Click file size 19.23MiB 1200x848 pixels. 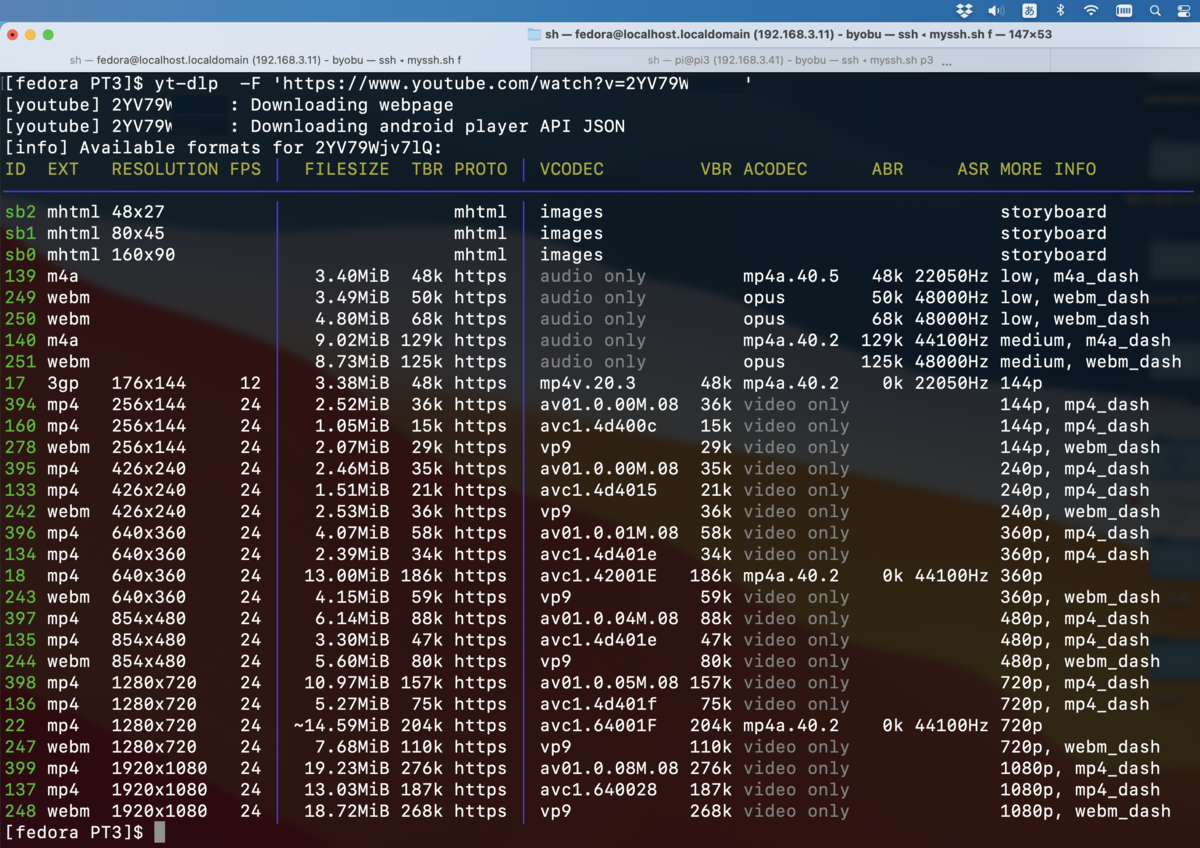(x=347, y=769)
